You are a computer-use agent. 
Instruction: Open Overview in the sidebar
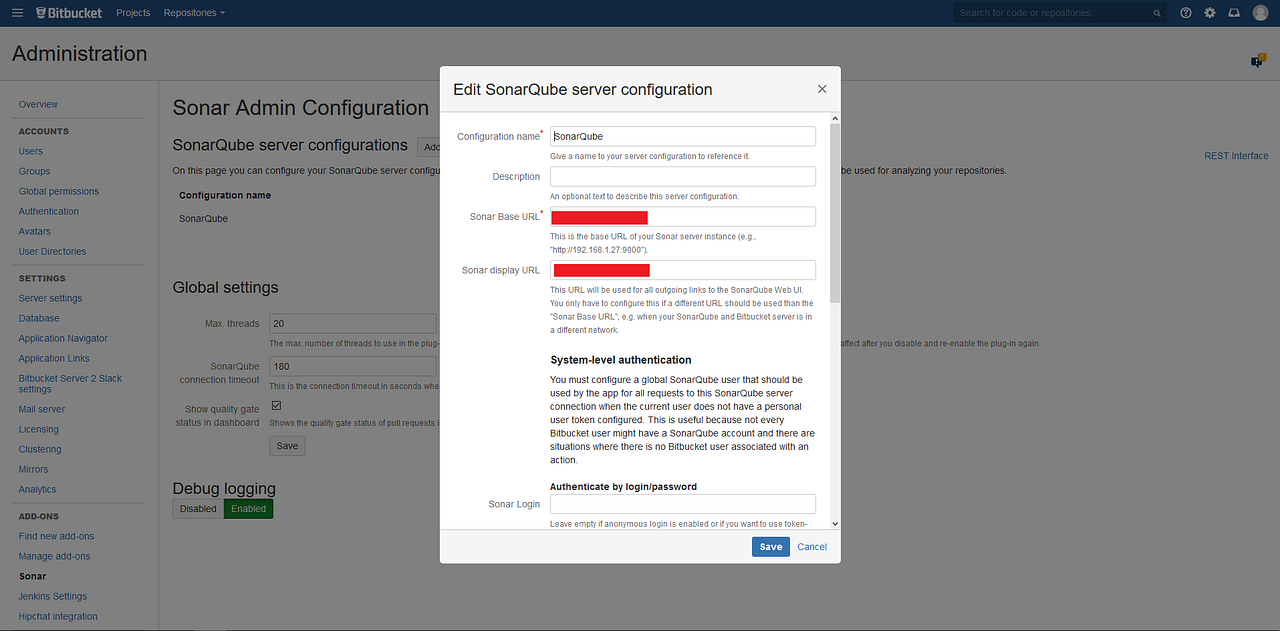tap(38, 104)
